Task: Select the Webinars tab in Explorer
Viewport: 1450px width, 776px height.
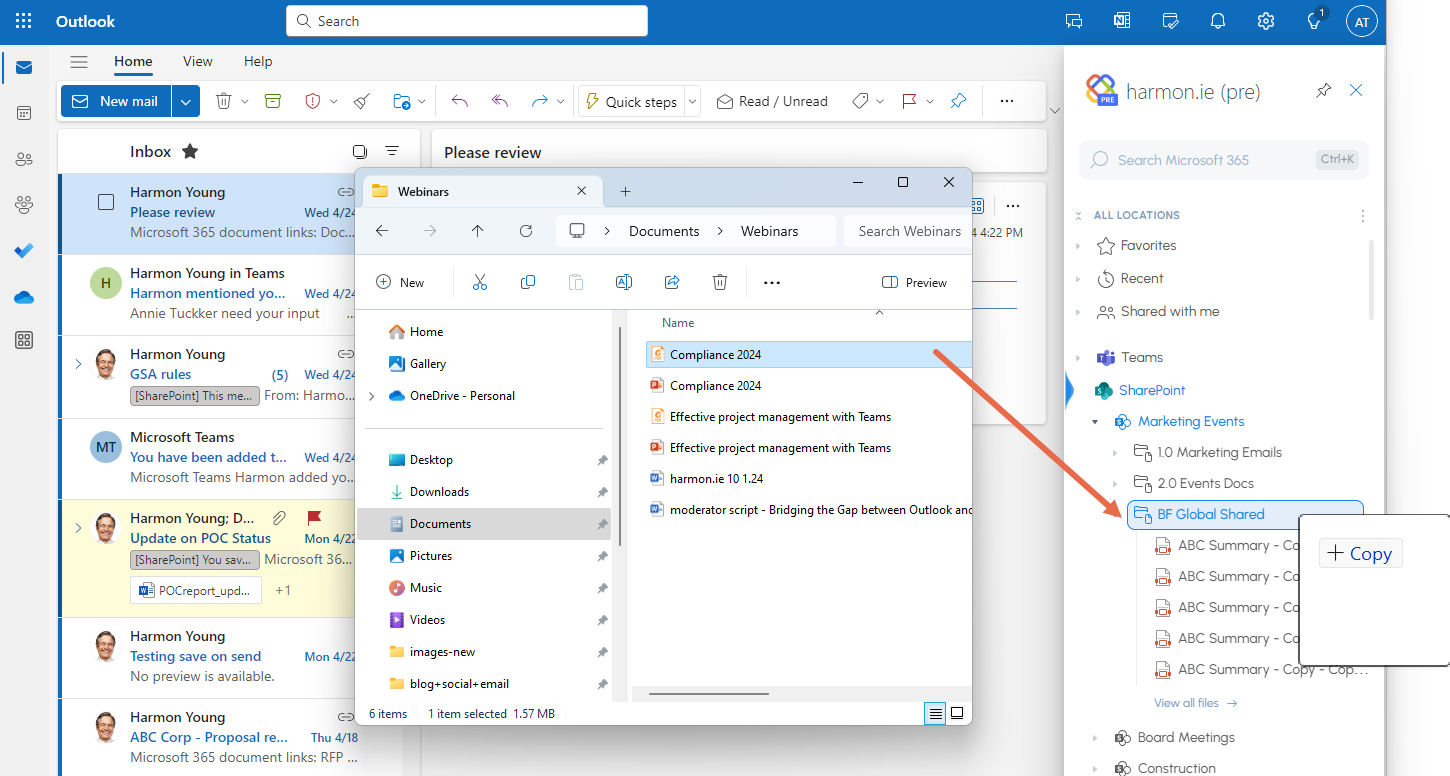Action: pos(480,191)
